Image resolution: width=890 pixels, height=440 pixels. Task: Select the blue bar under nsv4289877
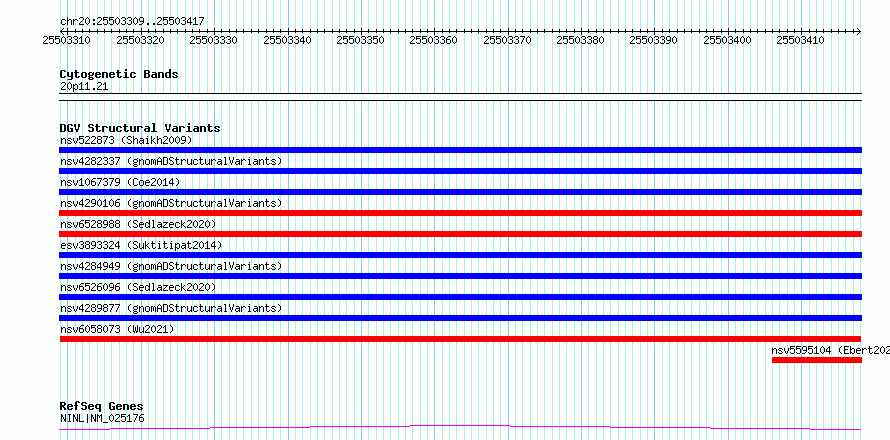[460, 318]
